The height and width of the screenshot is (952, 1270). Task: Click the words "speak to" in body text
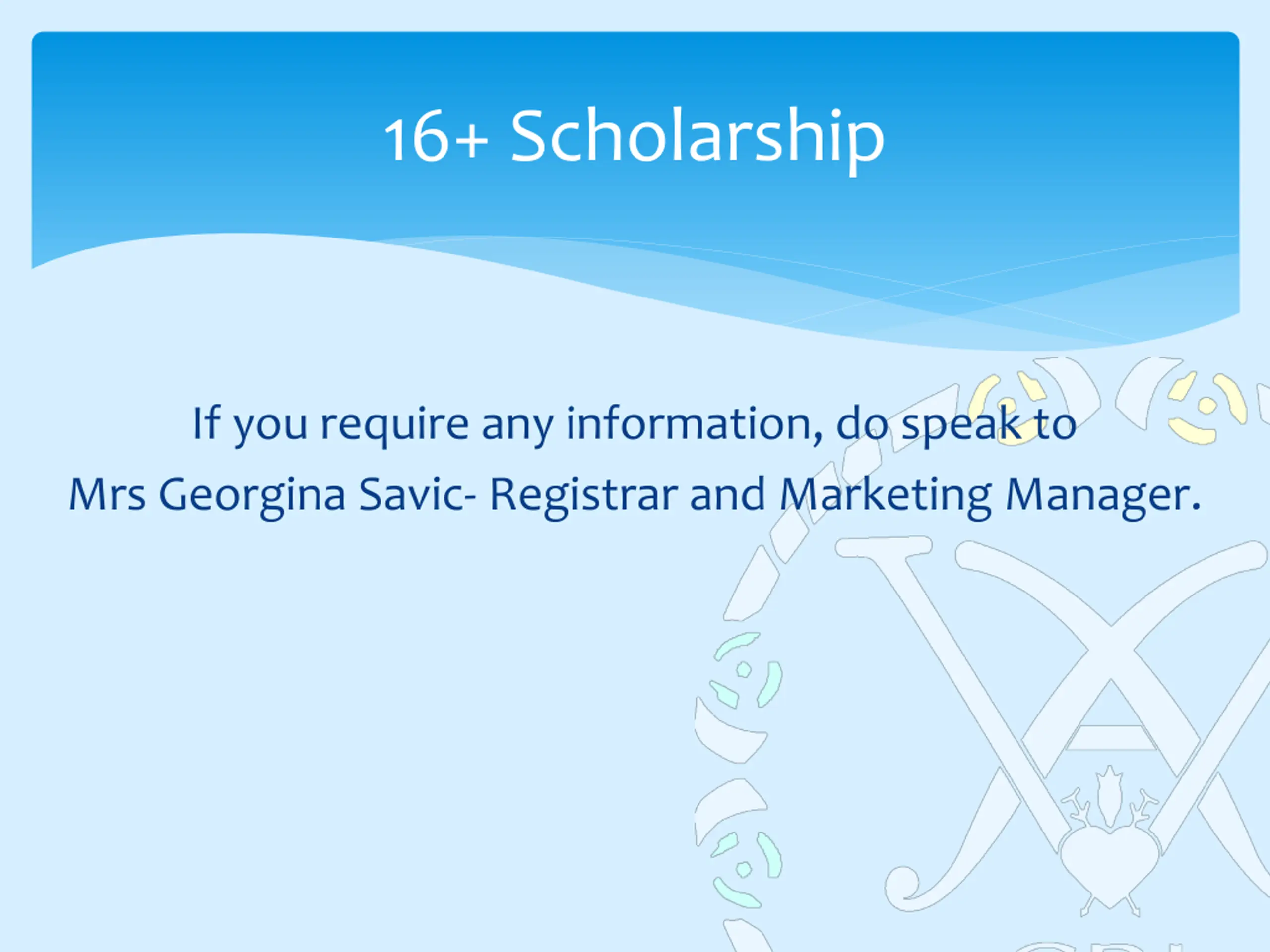point(989,424)
